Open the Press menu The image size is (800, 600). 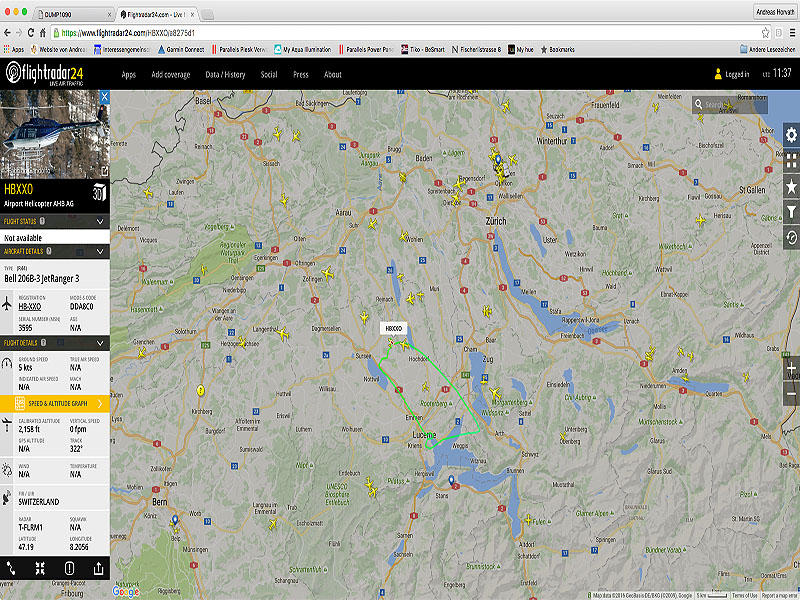[301, 74]
